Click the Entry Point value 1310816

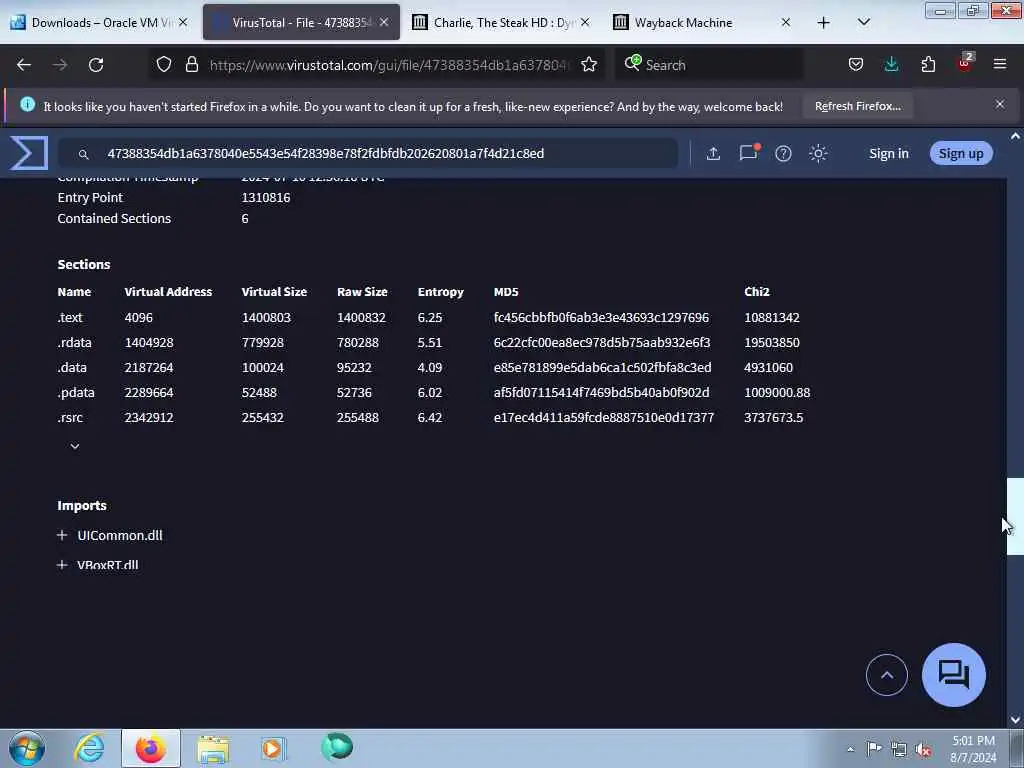coord(266,197)
